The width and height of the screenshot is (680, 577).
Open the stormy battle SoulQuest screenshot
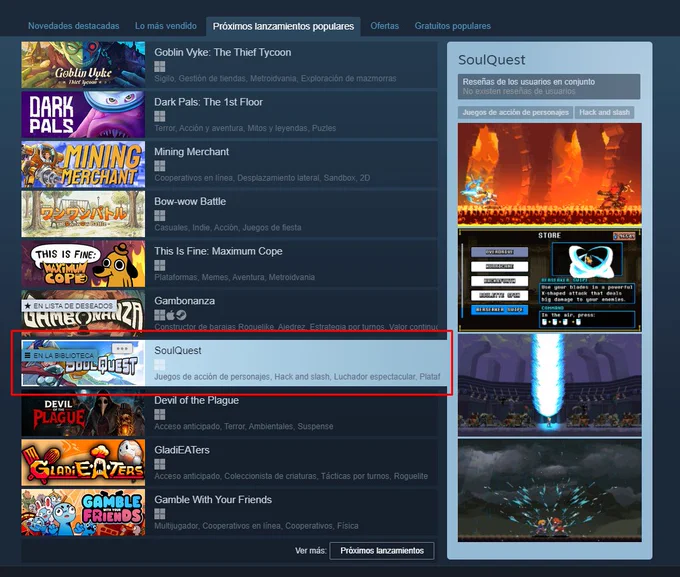click(549, 490)
